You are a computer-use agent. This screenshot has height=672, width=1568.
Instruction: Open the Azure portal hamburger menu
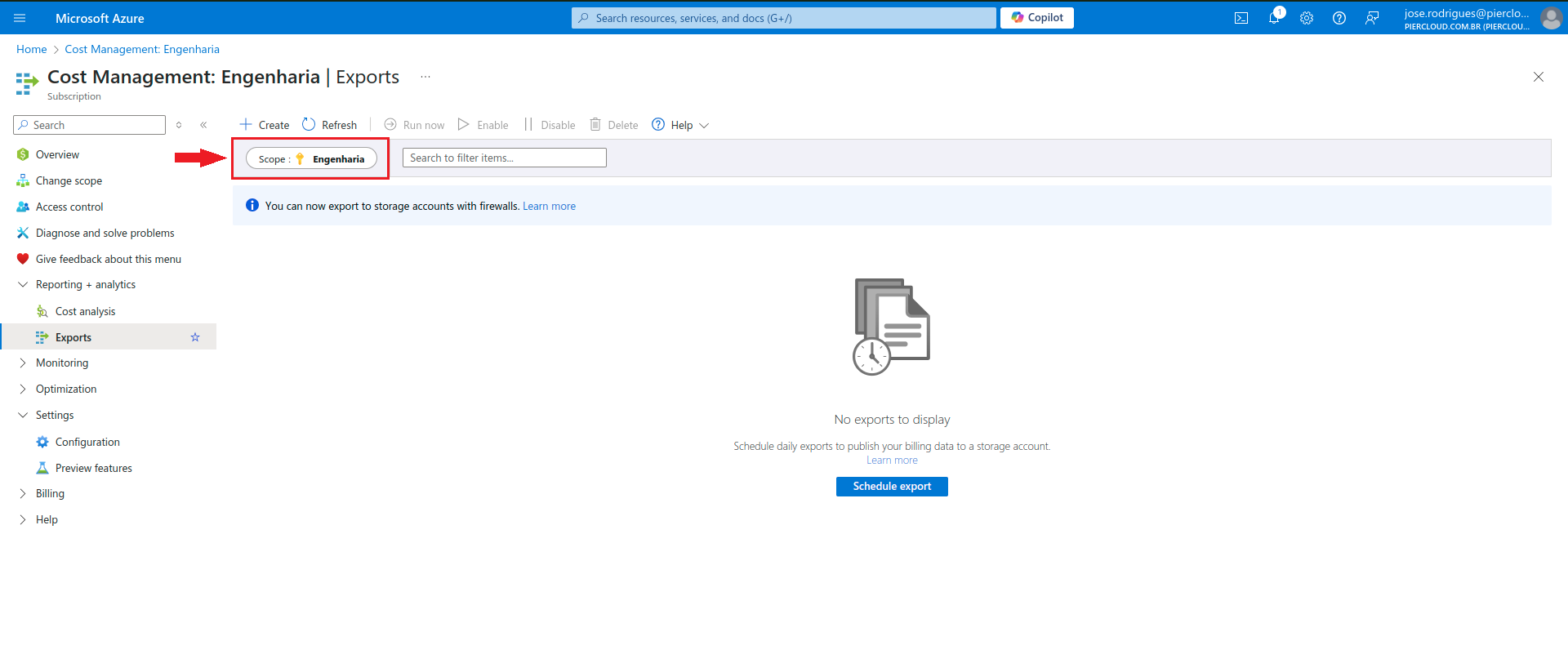click(x=20, y=18)
